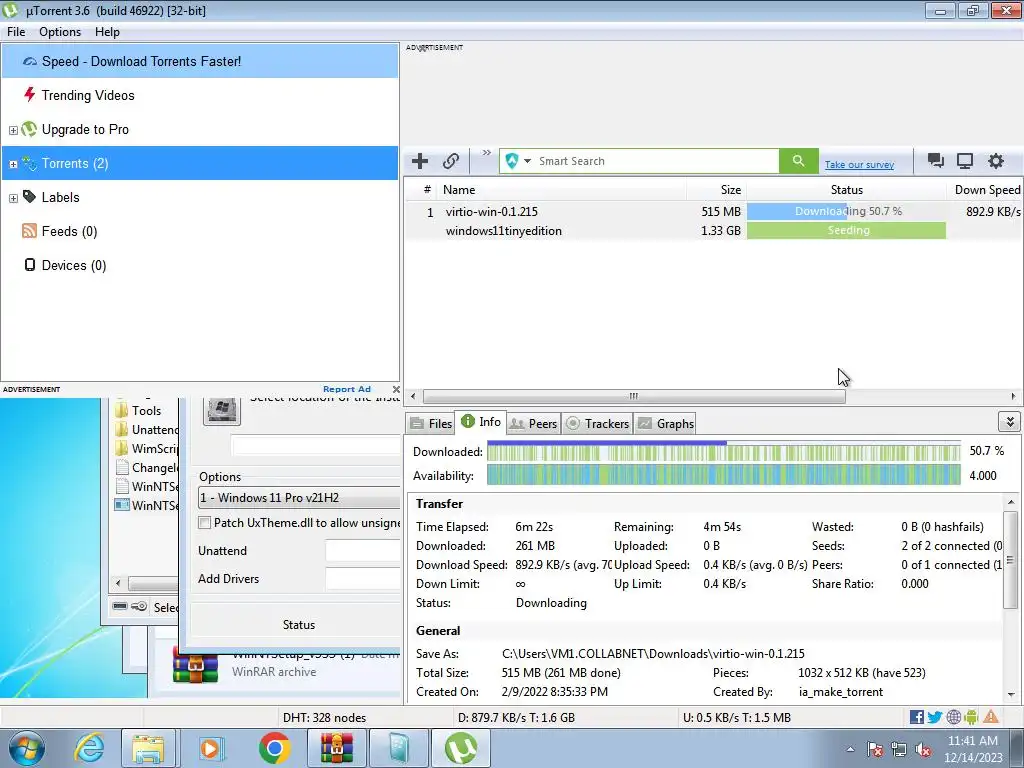Expand the Upgrade to Pro node

(13, 130)
